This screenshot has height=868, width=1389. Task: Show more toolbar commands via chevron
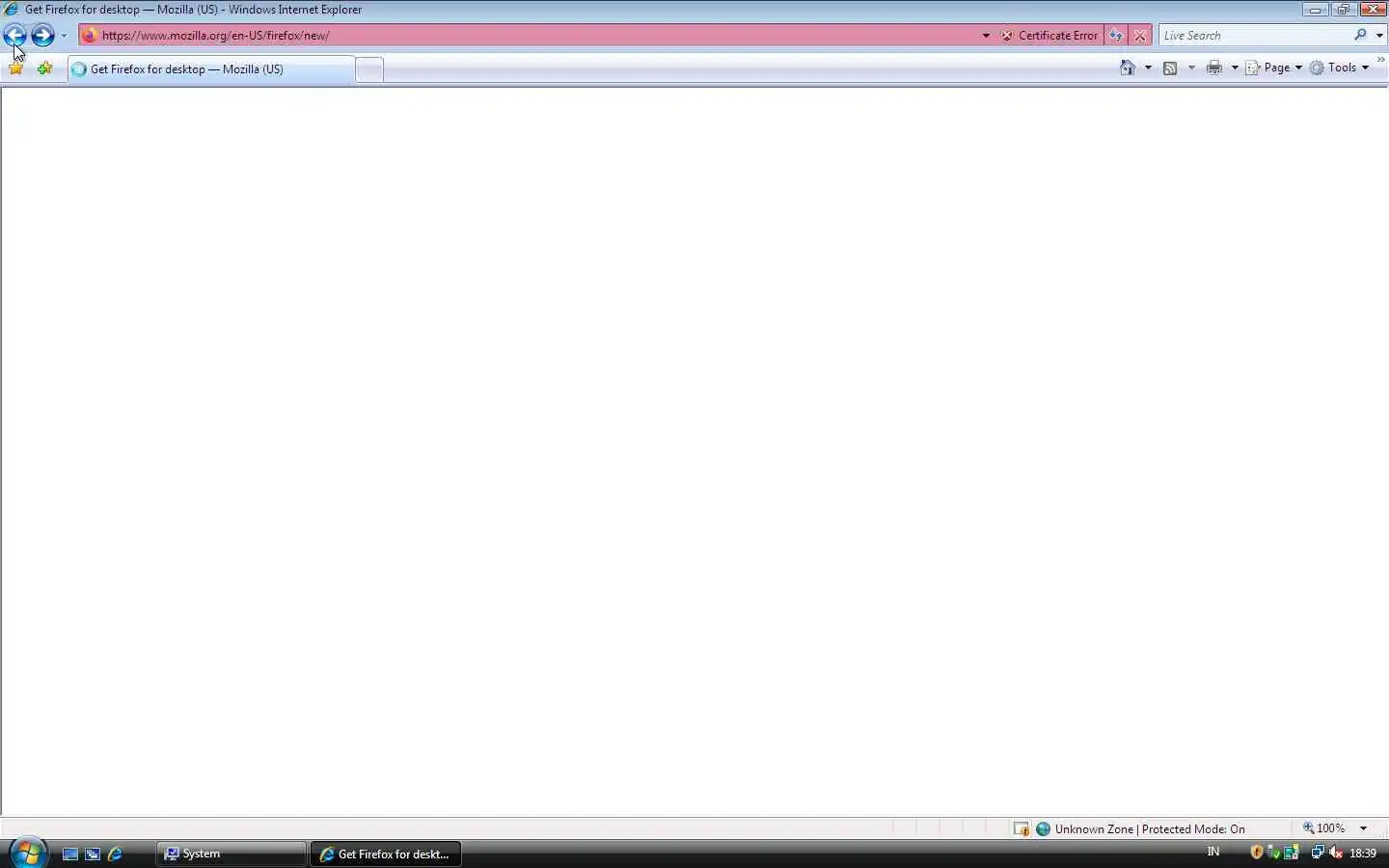click(x=1380, y=60)
